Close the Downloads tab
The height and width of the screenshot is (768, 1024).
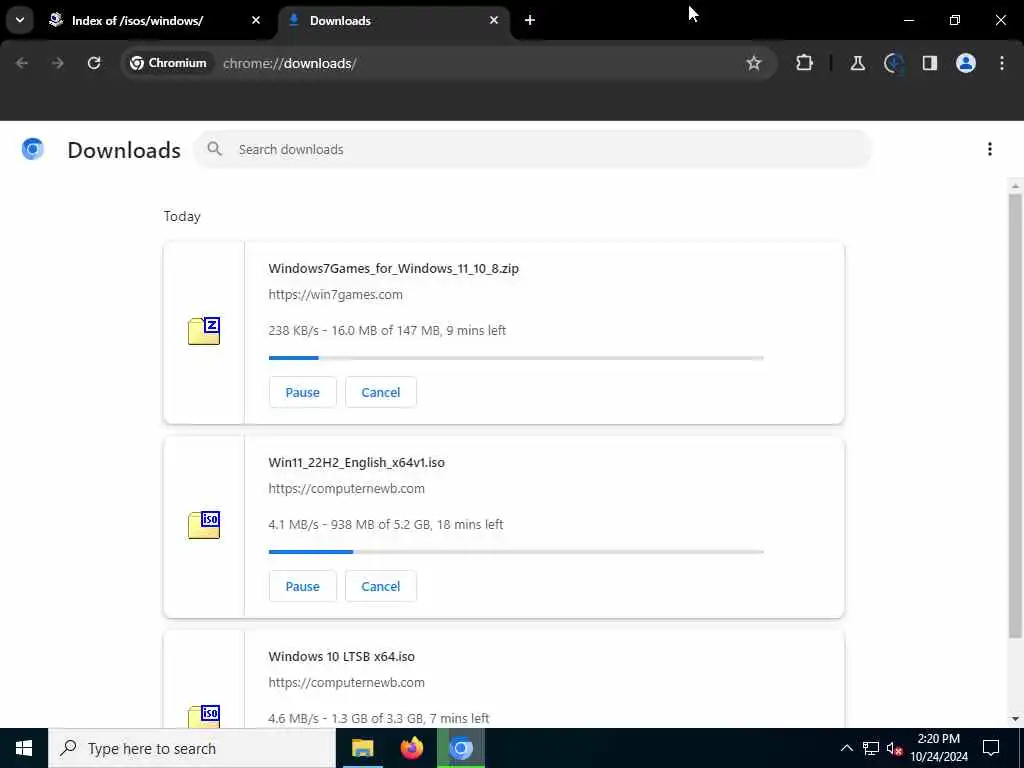pyautogui.click(x=494, y=20)
